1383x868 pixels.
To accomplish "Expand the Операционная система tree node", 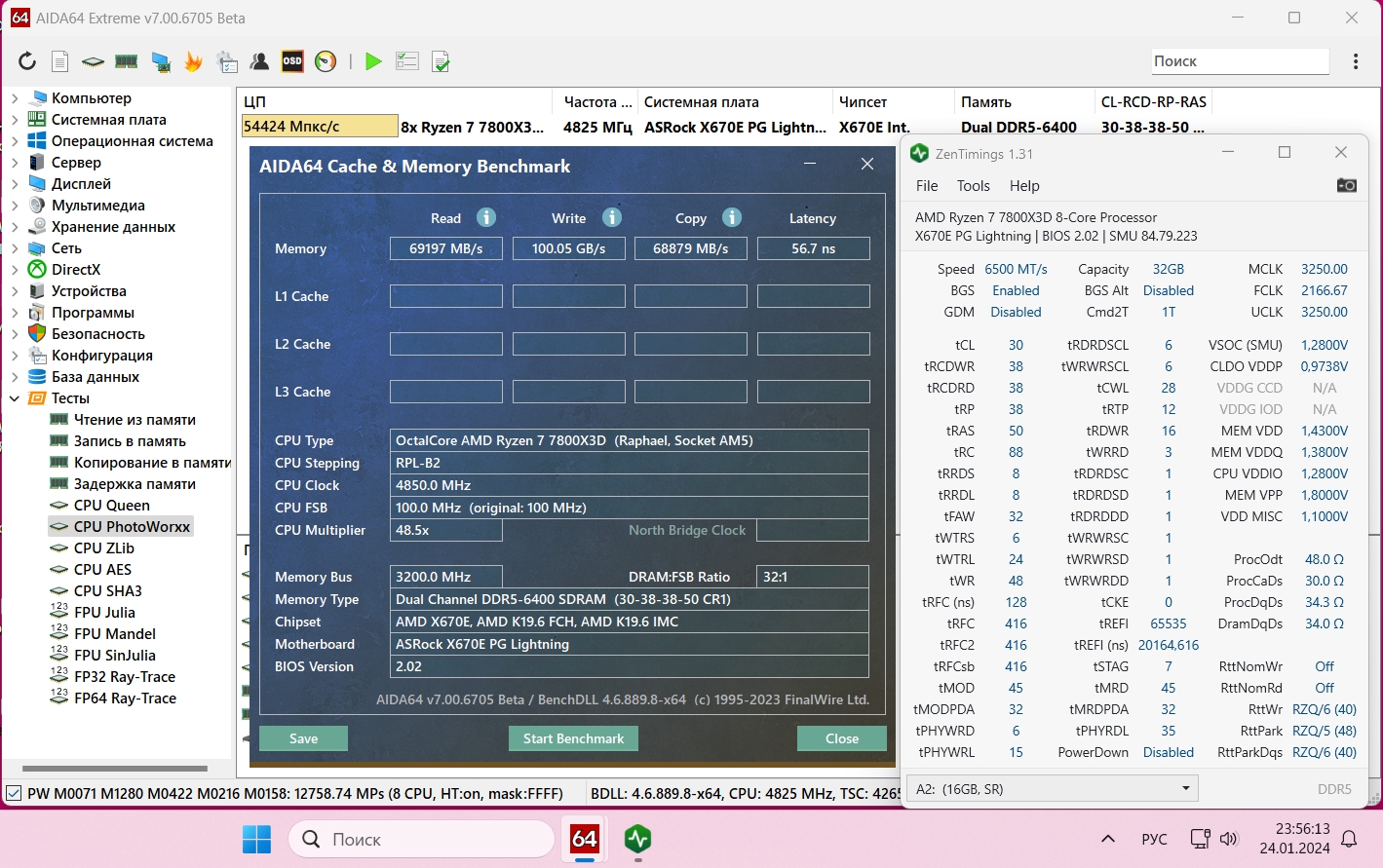I will point(15,141).
